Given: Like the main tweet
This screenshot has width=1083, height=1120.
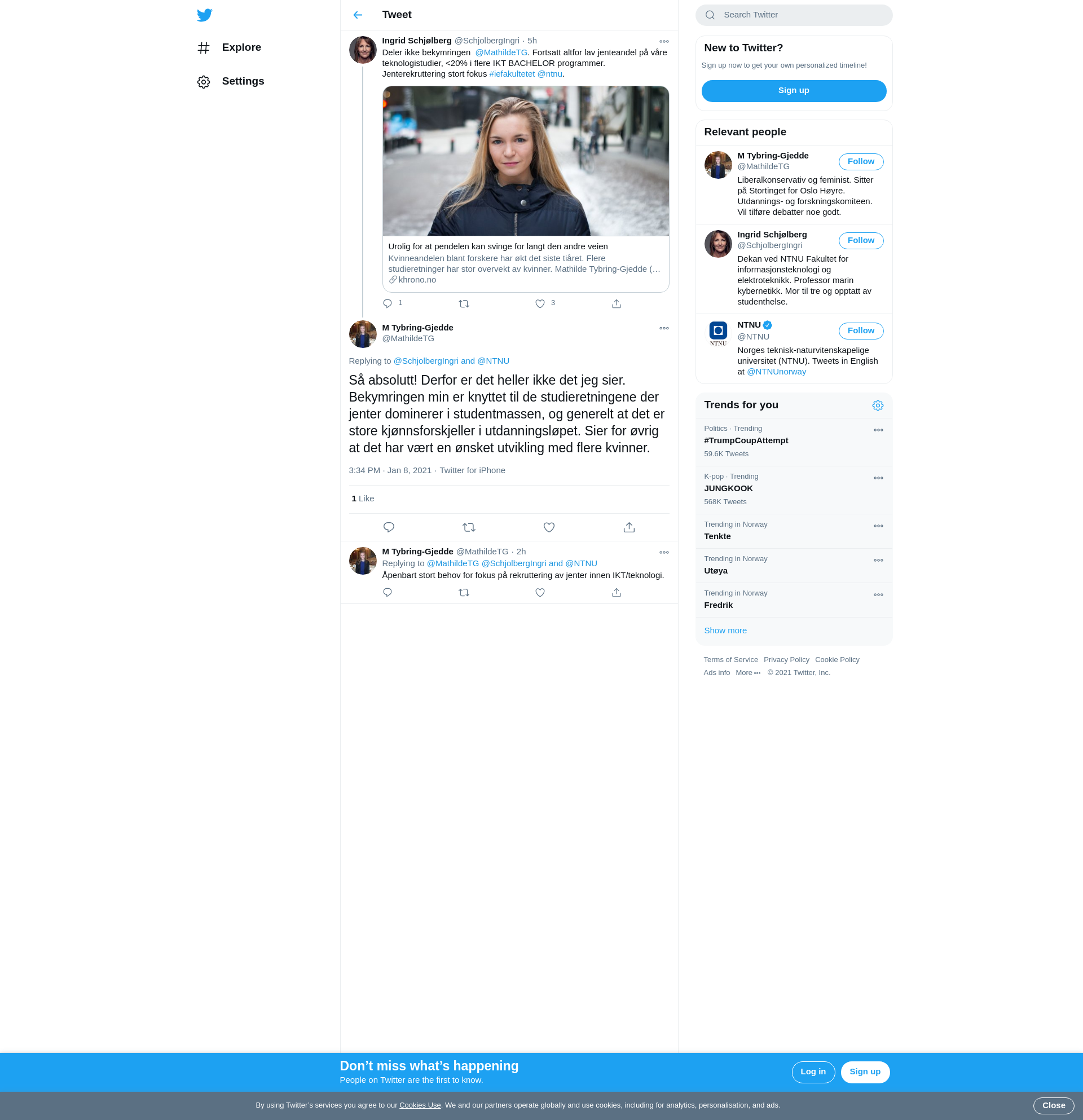Looking at the screenshot, I should tap(549, 527).
